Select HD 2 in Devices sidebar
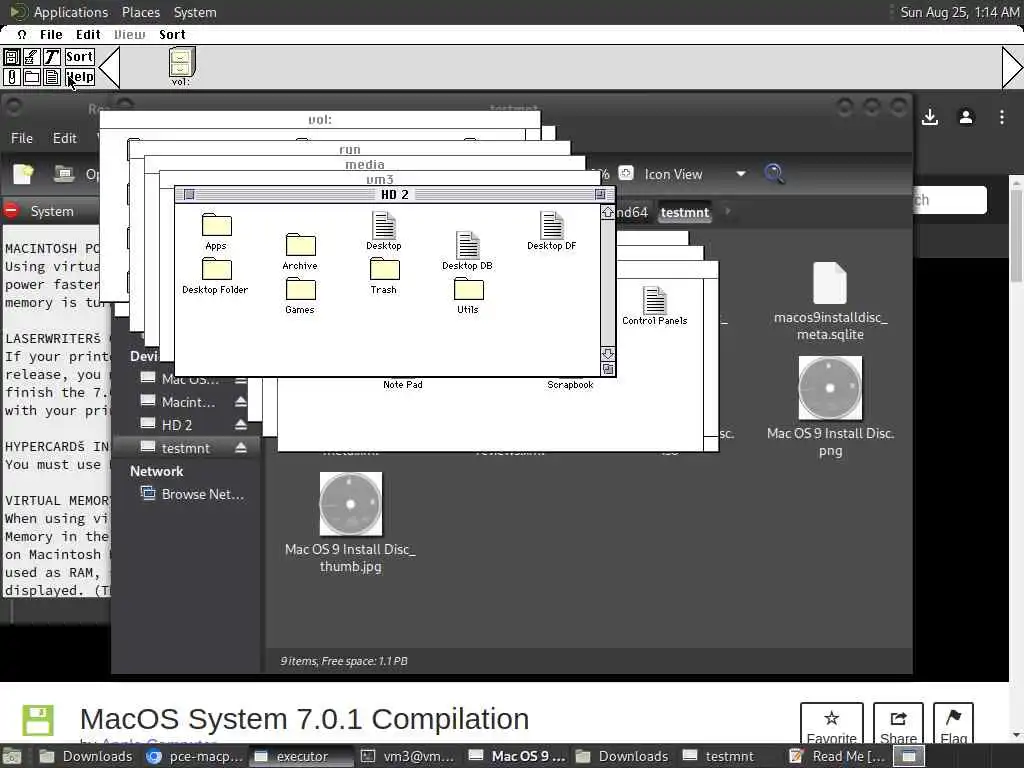Image resolution: width=1024 pixels, height=768 pixels. pos(177,425)
